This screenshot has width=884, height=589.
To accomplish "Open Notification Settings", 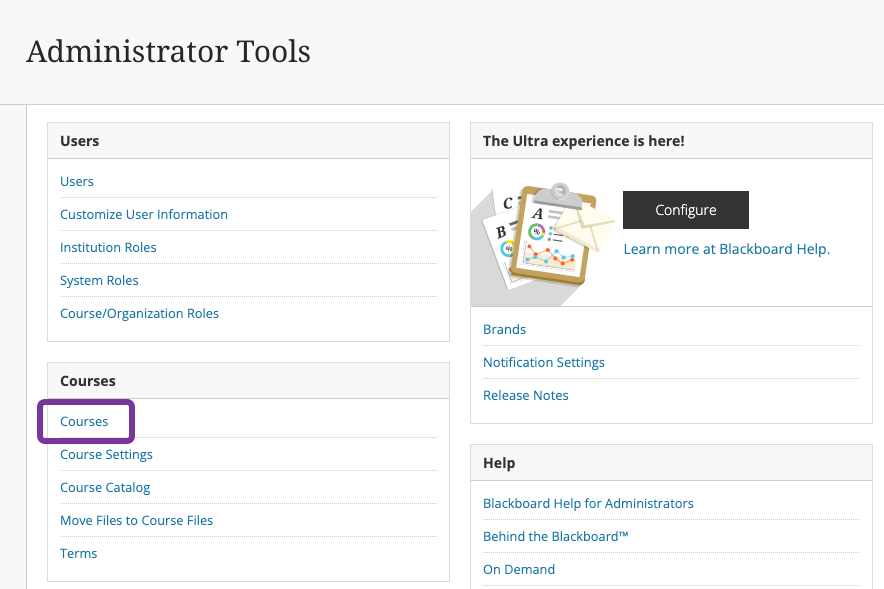I will (543, 362).
